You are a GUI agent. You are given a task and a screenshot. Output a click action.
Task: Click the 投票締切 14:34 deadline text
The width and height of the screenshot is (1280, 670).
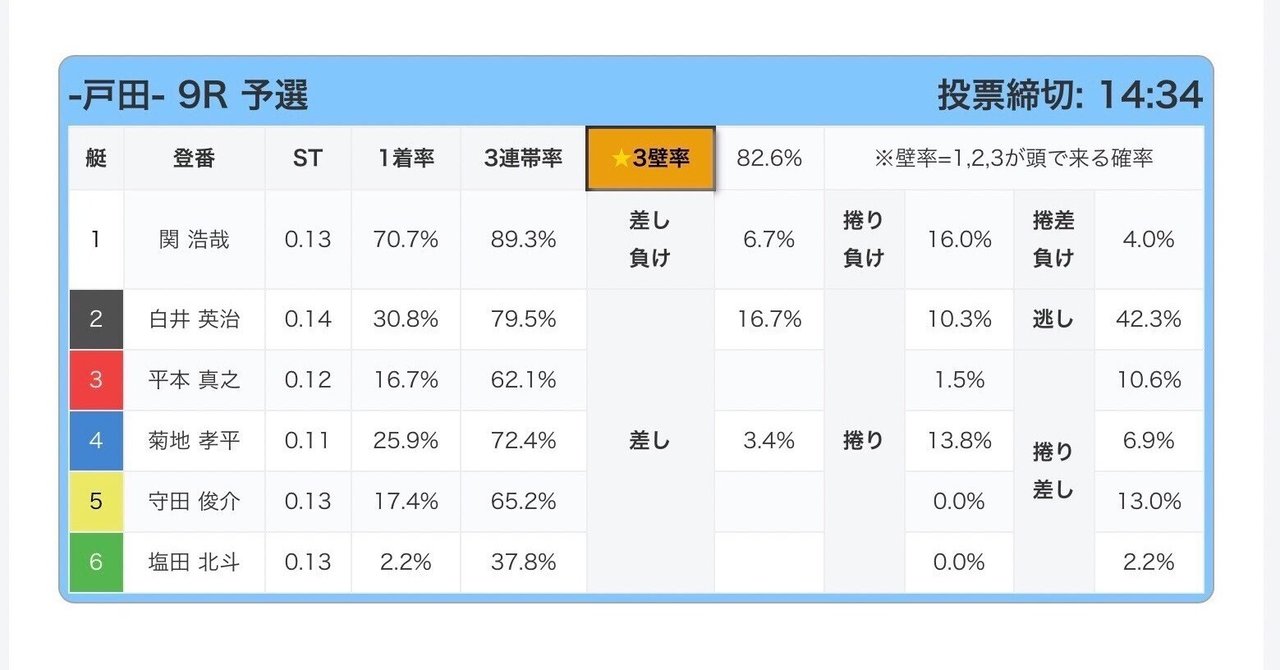coord(1069,95)
